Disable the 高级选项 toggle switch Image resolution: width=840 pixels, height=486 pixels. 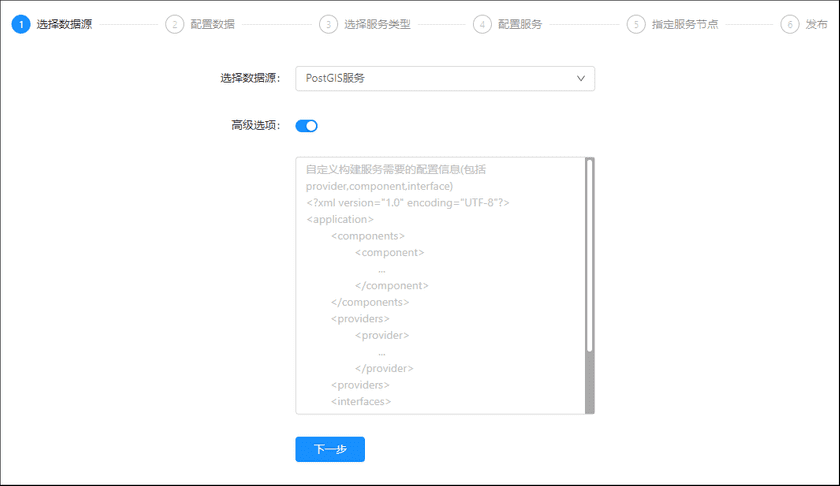coord(306,126)
